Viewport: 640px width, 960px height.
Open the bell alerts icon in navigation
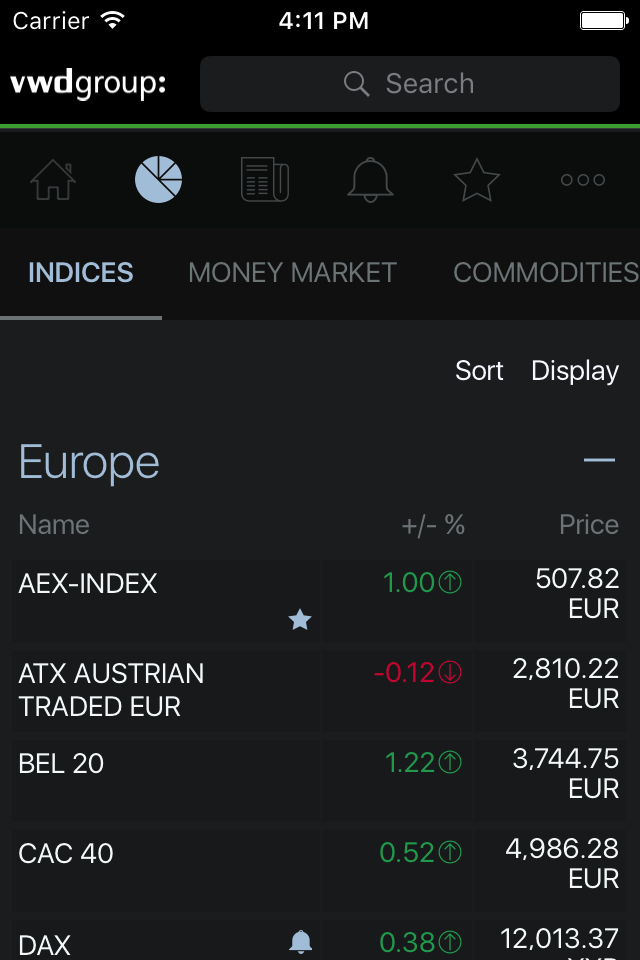tap(370, 180)
